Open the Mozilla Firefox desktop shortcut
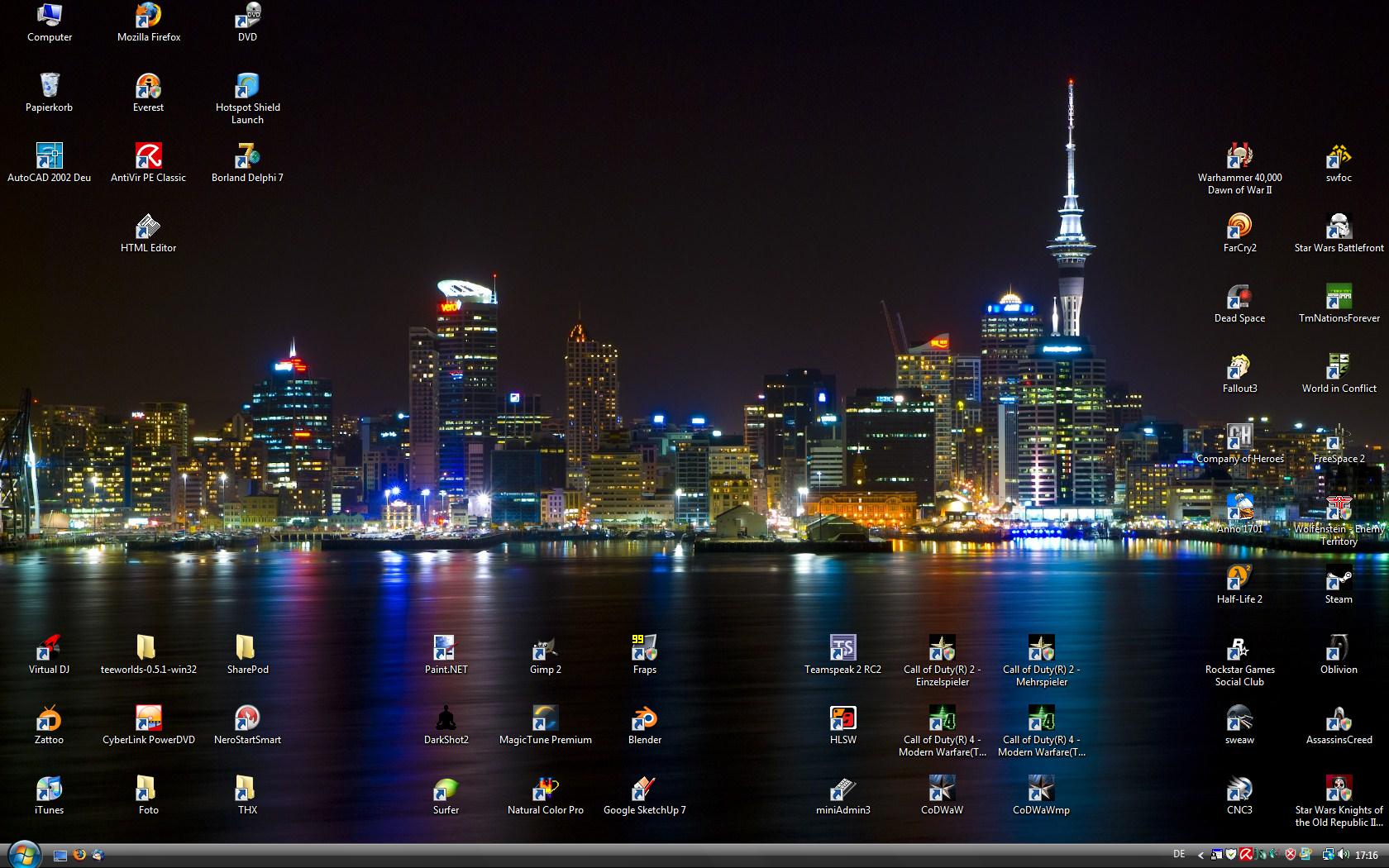Image resolution: width=1389 pixels, height=868 pixels. (148, 16)
